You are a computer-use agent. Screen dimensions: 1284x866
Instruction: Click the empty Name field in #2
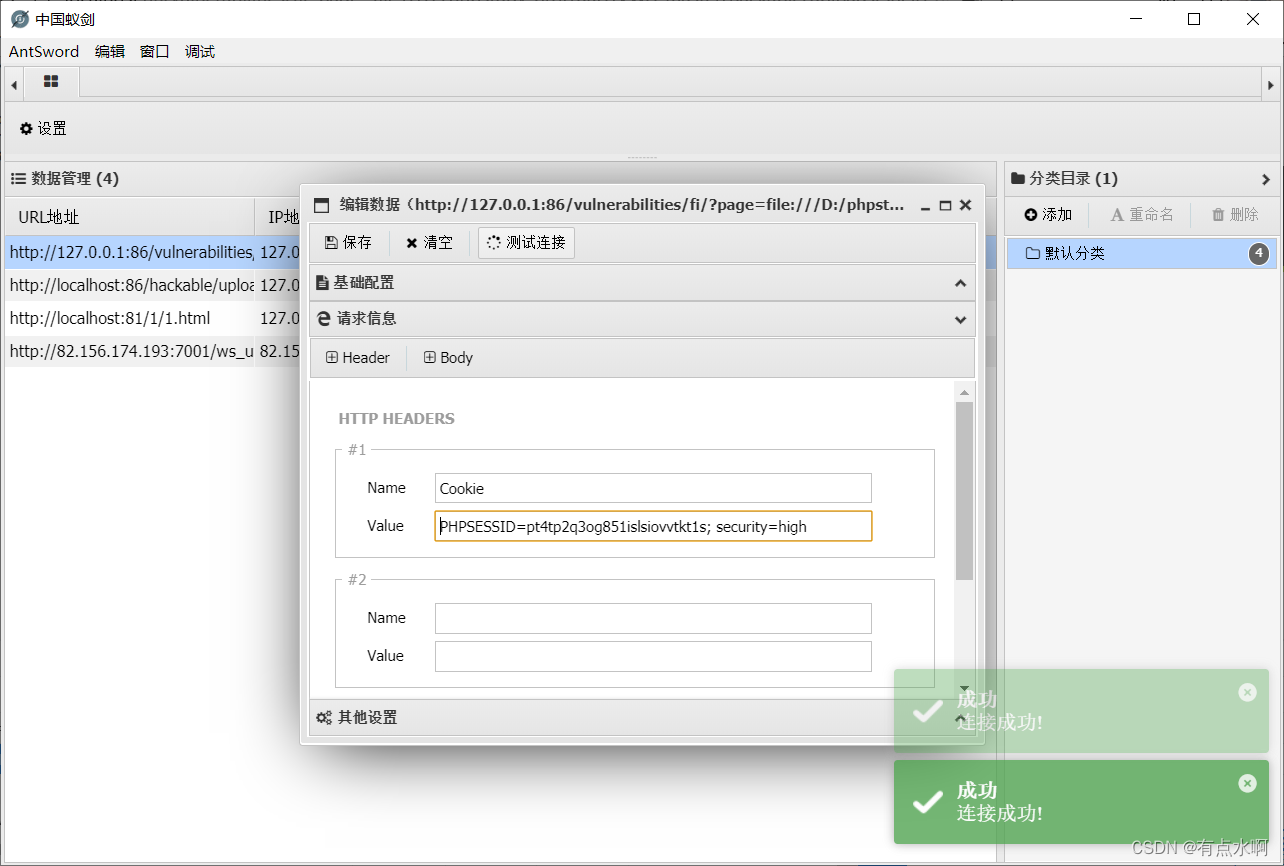pyautogui.click(x=653, y=618)
